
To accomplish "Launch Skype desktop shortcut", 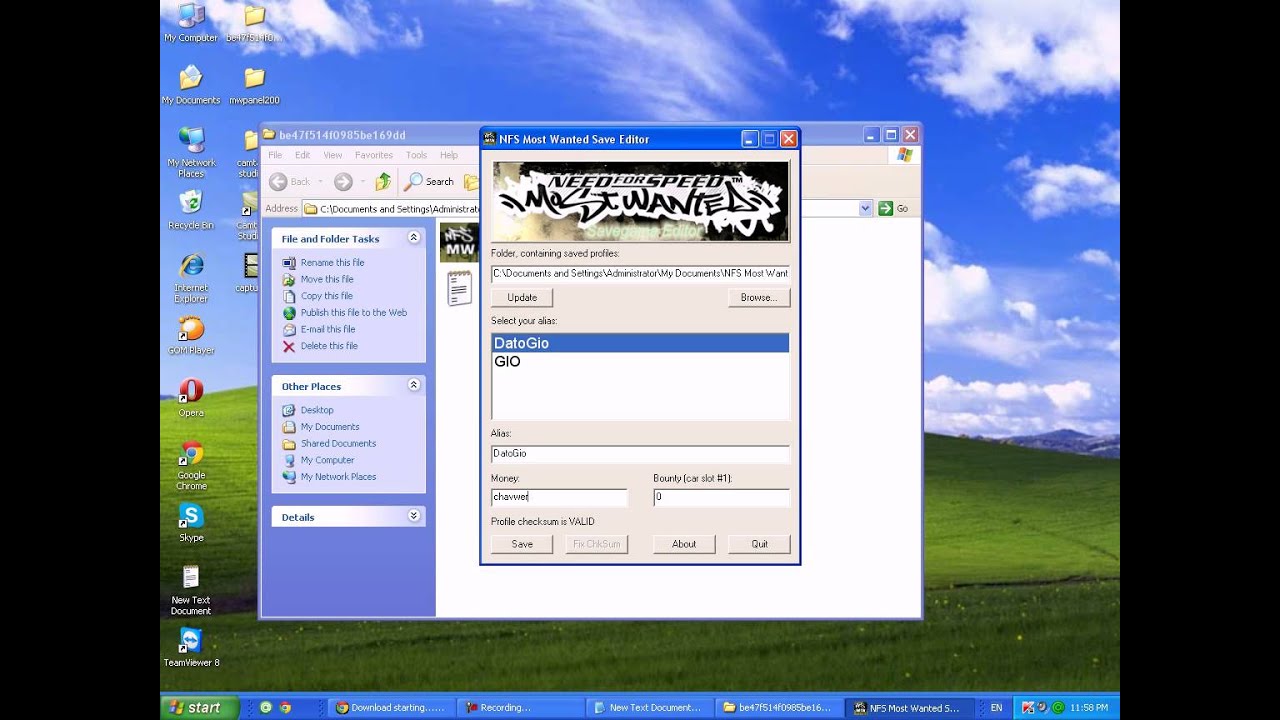I will [191, 523].
